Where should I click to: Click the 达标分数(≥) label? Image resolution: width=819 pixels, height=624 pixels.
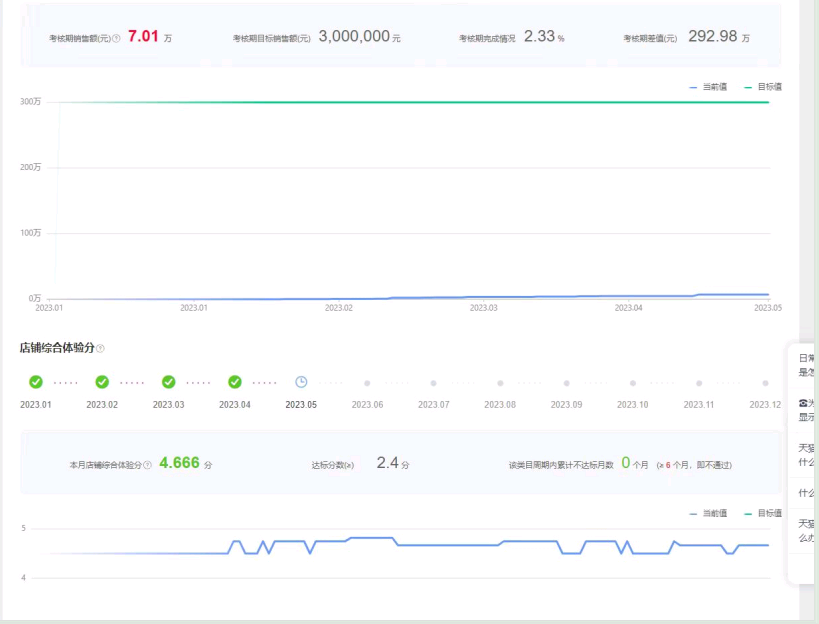point(333,465)
